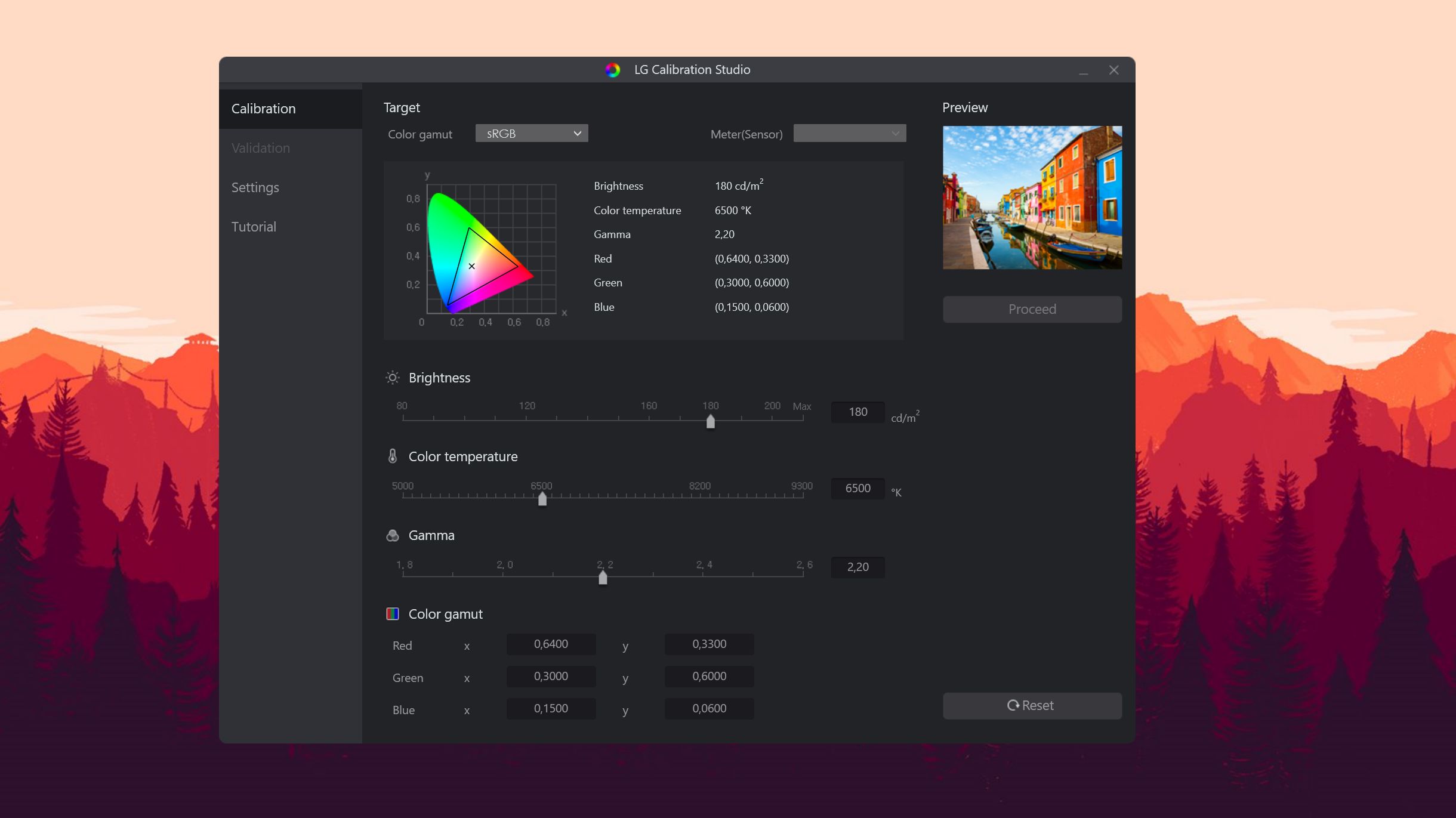Click the Color temperature slider handle

(x=542, y=498)
